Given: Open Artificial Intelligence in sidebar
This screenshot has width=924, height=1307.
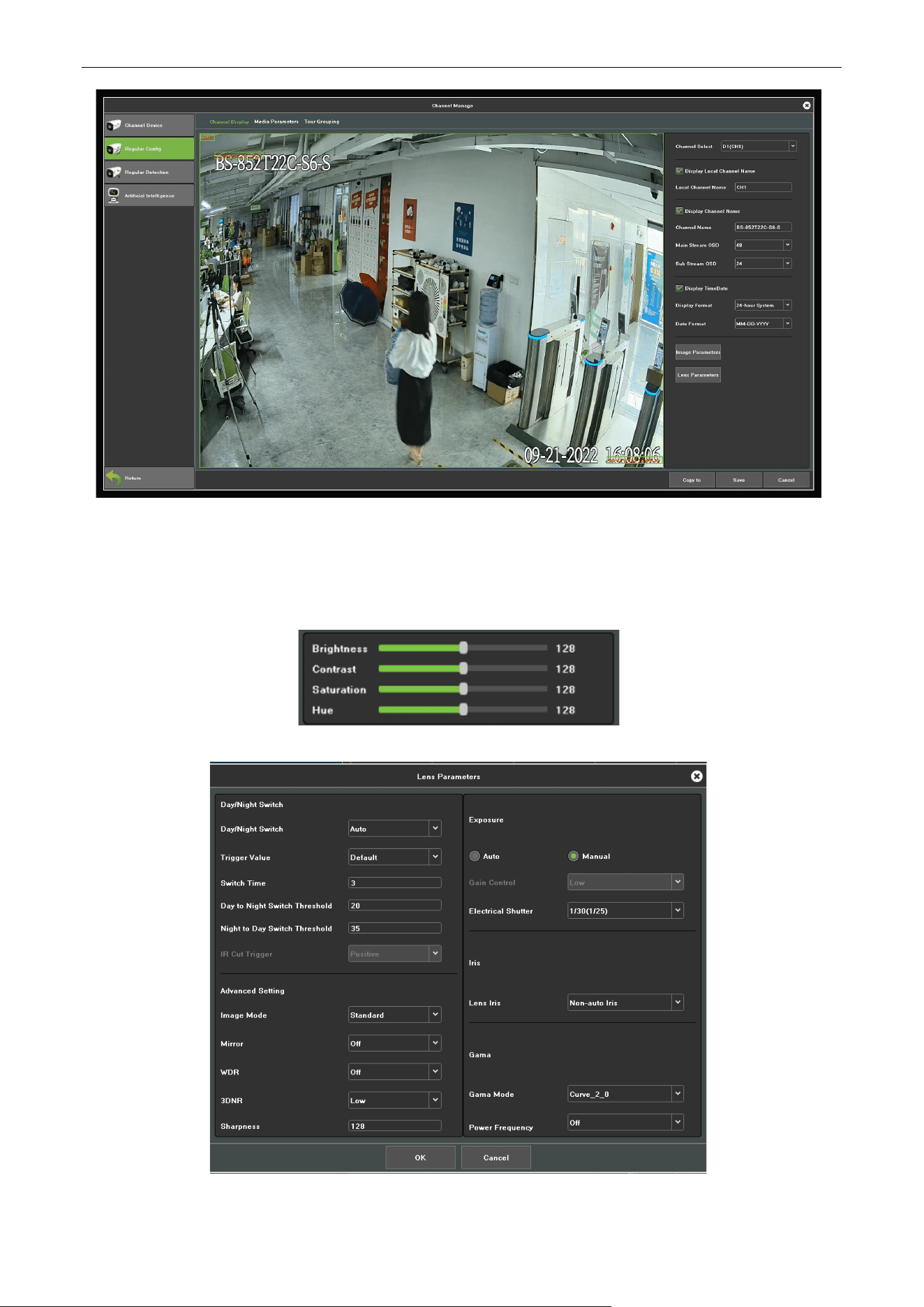Looking at the screenshot, I should click(x=149, y=195).
